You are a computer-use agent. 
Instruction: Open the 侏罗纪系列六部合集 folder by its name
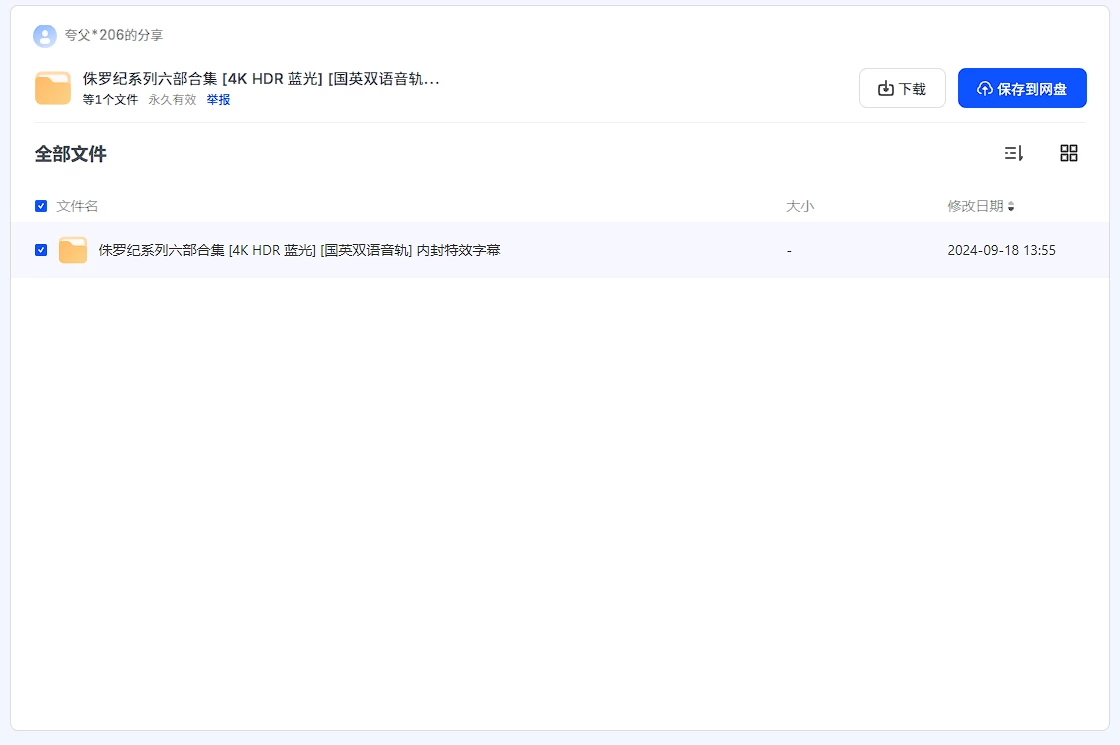[299, 250]
